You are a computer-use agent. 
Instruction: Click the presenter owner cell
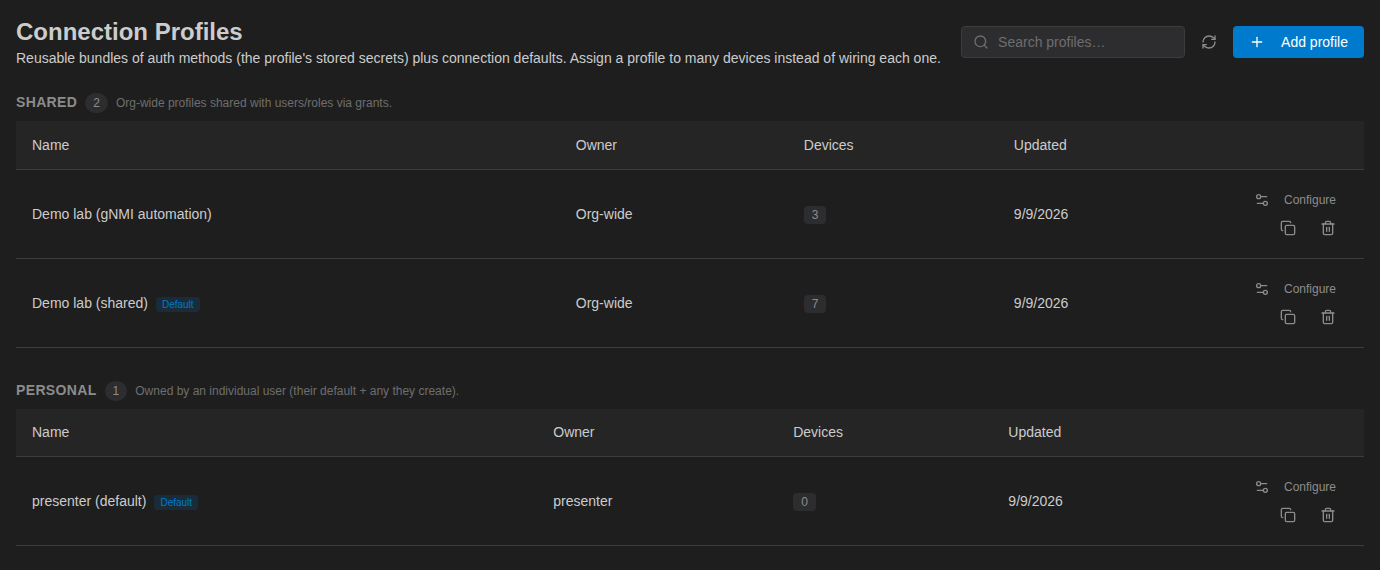583,501
